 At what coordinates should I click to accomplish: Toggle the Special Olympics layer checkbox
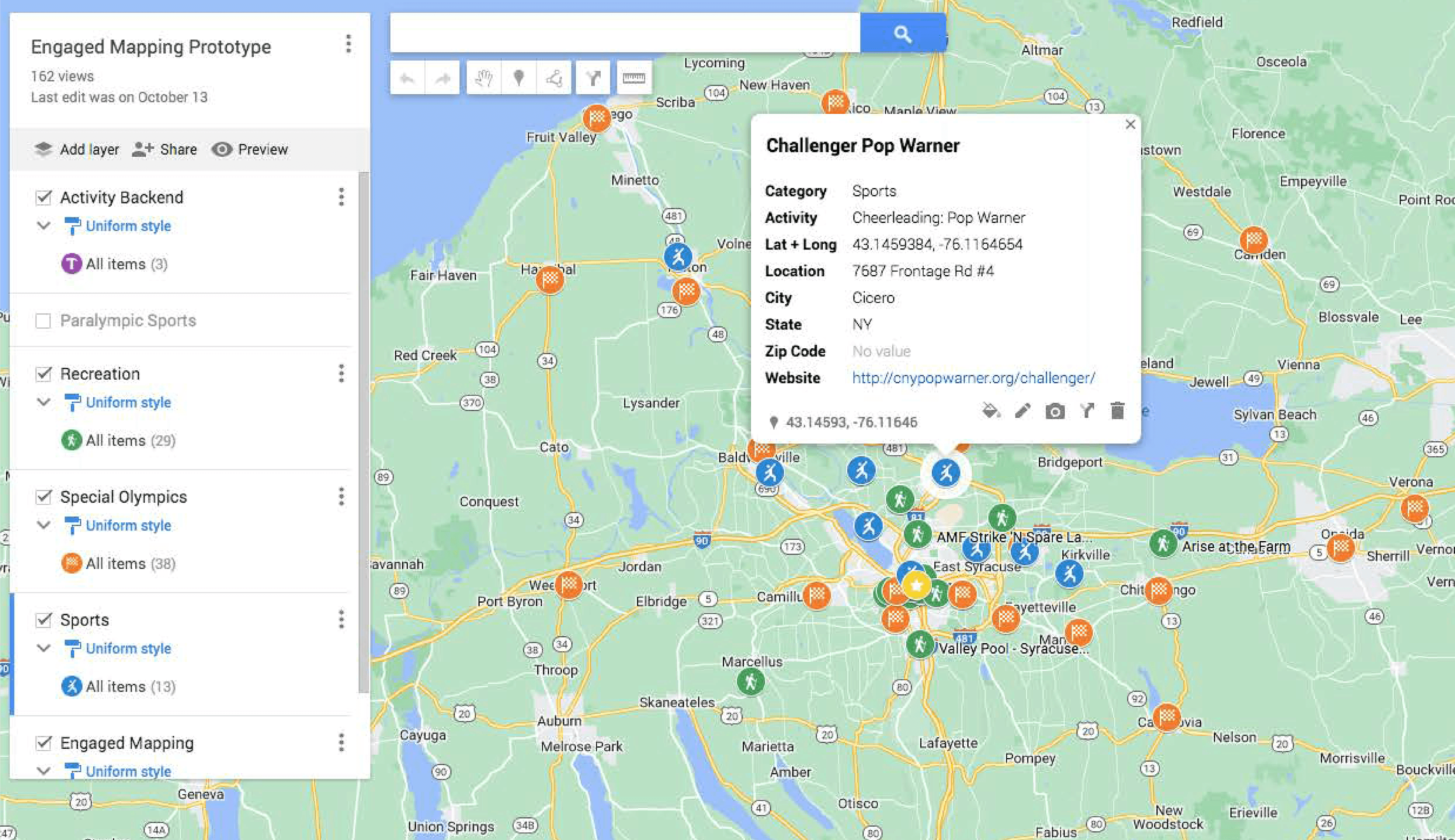pyautogui.click(x=43, y=497)
